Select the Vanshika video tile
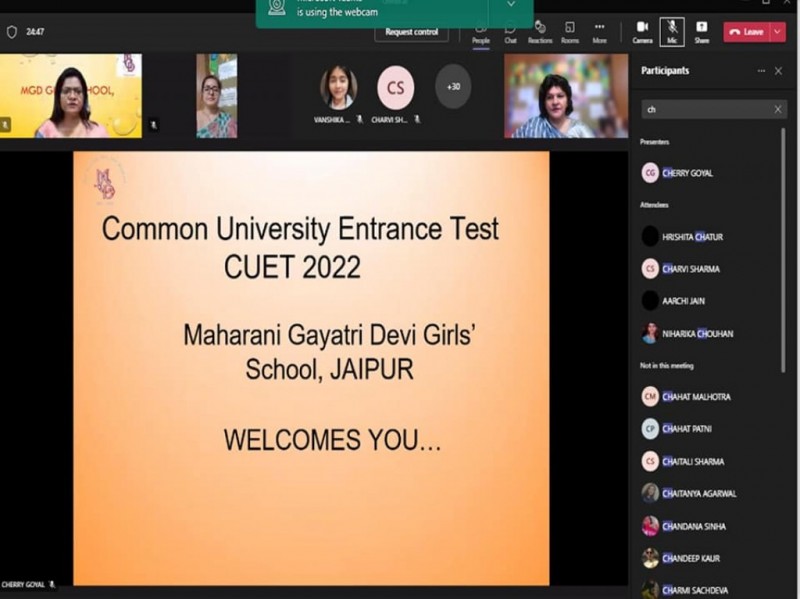Image resolution: width=800 pixels, height=599 pixels. click(339, 88)
